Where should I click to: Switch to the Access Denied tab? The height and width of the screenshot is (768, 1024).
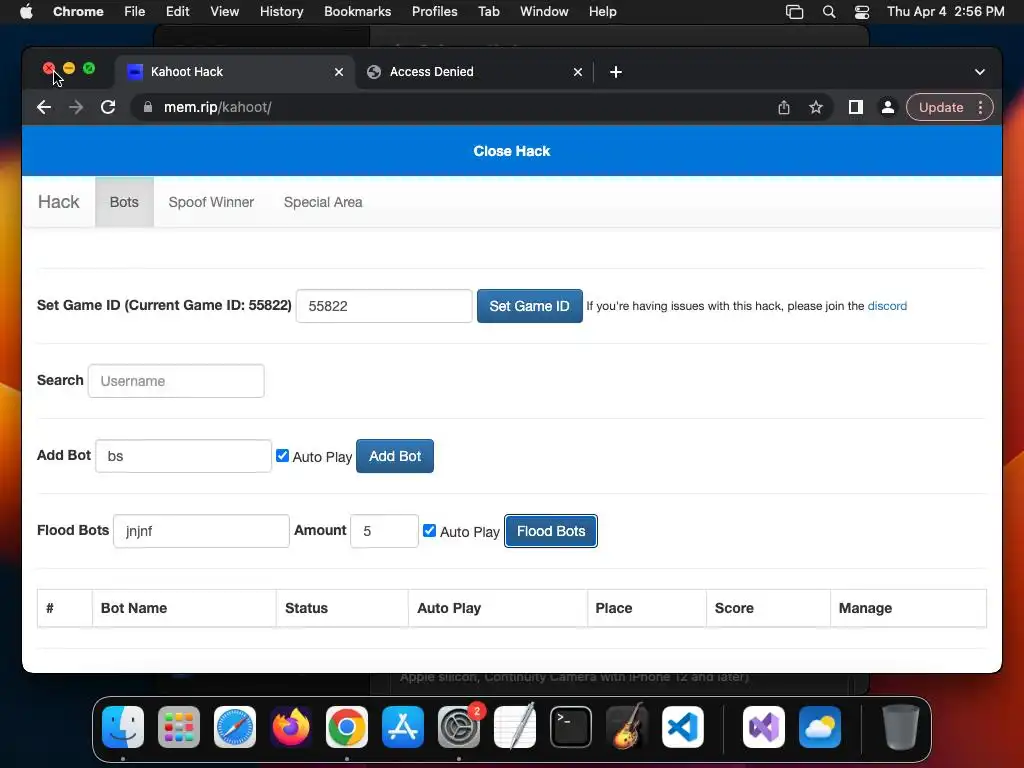point(475,72)
